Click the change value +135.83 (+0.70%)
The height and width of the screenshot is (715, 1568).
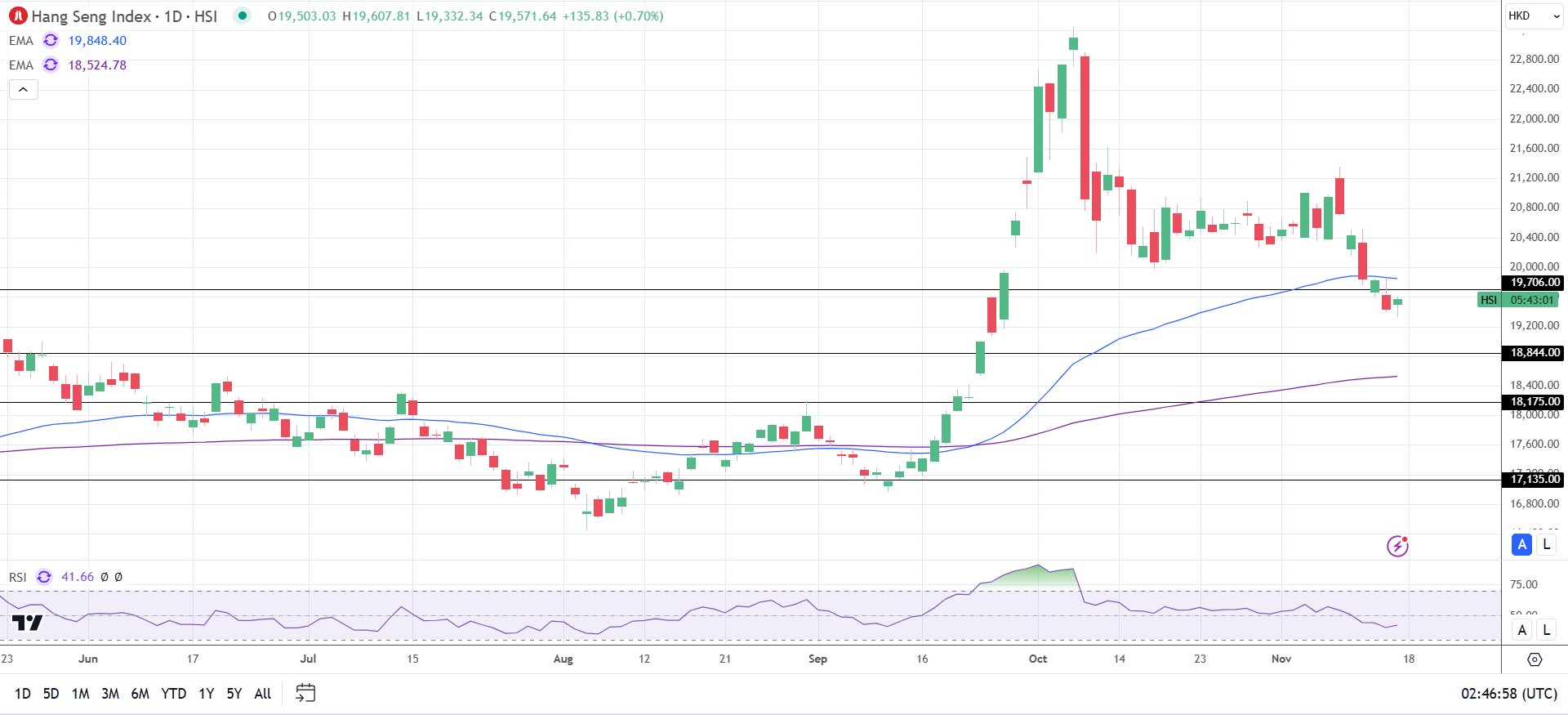[613, 16]
